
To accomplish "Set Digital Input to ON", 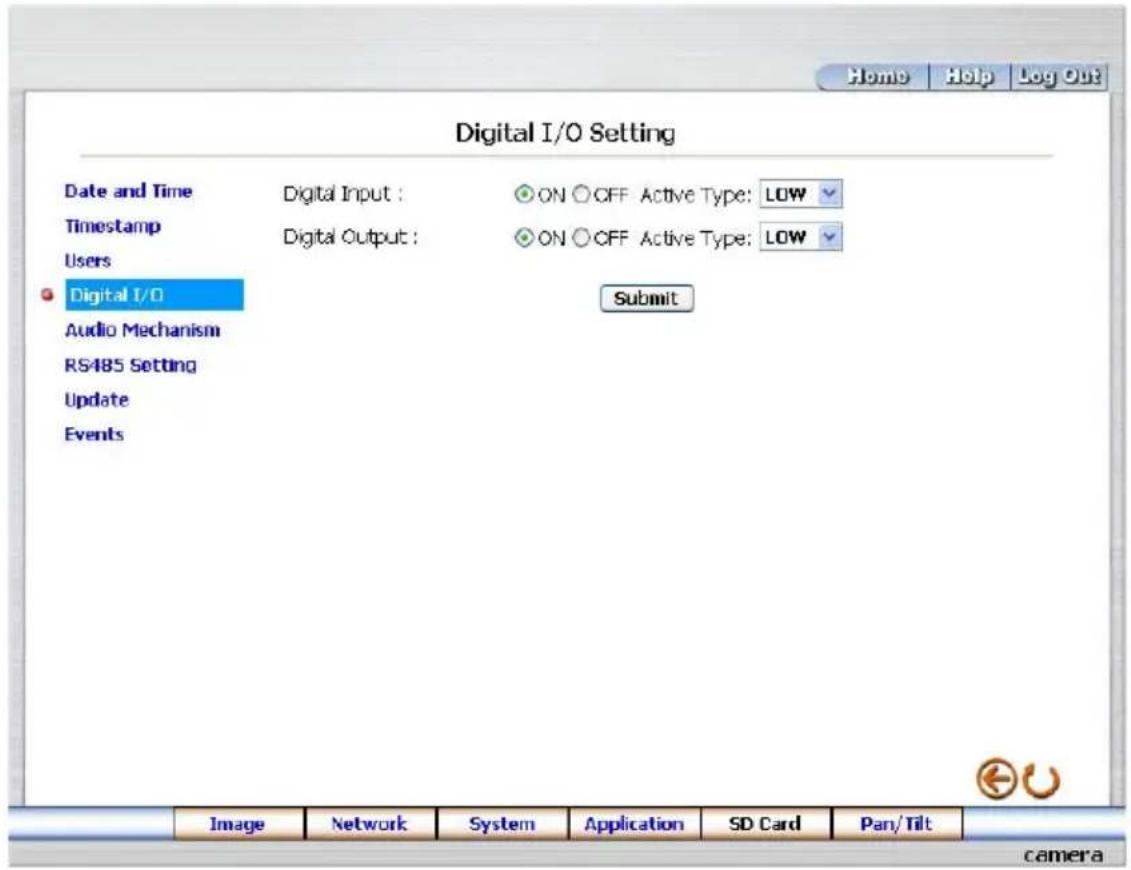I will click(x=524, y=194).
